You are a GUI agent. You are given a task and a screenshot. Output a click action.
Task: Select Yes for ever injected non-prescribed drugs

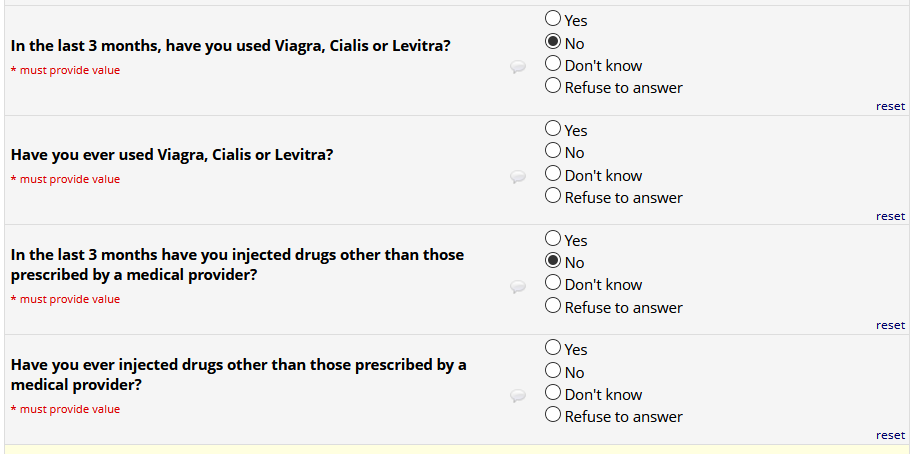pos(553,348)
